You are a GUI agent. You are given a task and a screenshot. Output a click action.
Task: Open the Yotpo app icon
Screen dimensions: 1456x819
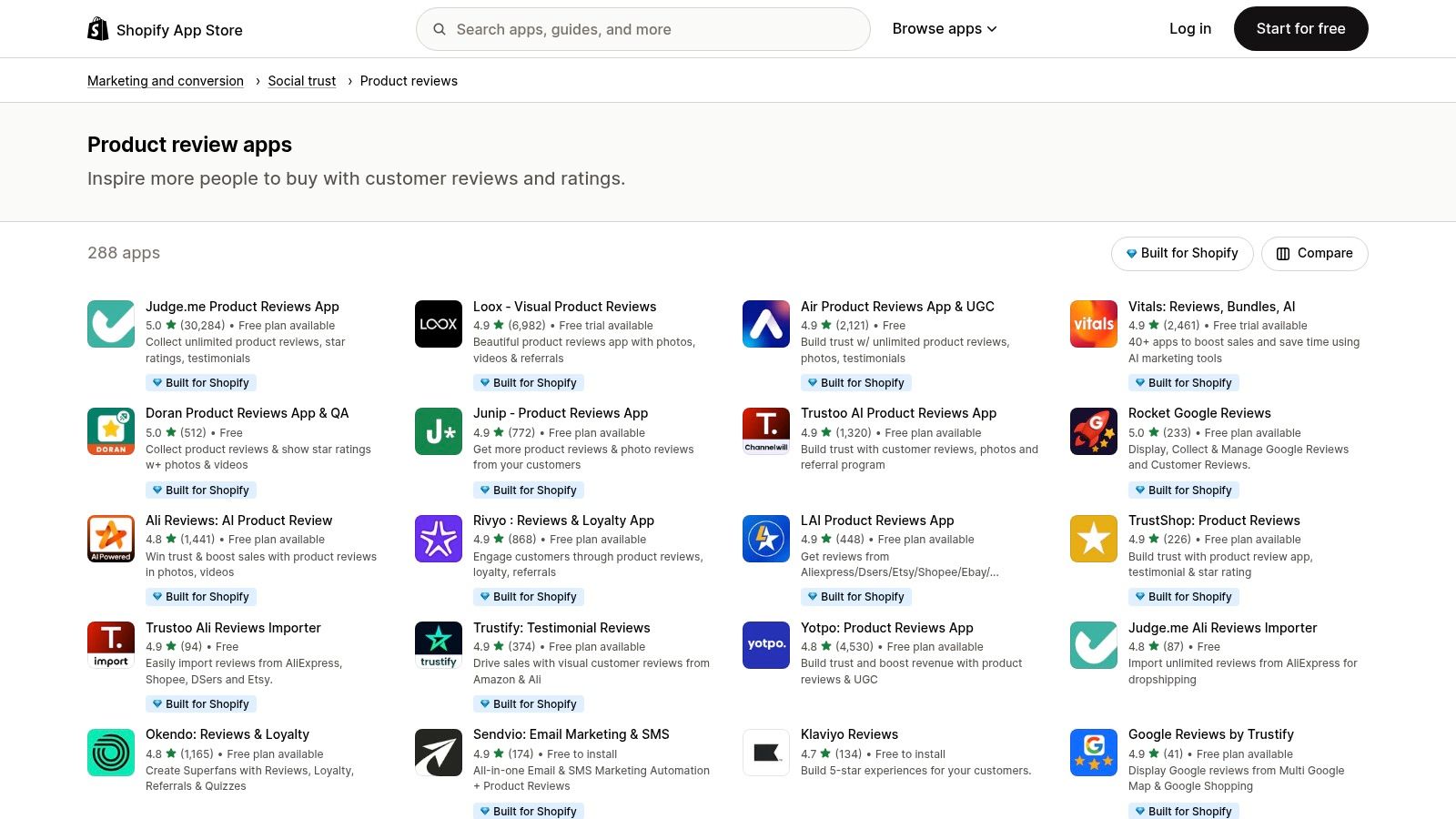click(766, 645)
